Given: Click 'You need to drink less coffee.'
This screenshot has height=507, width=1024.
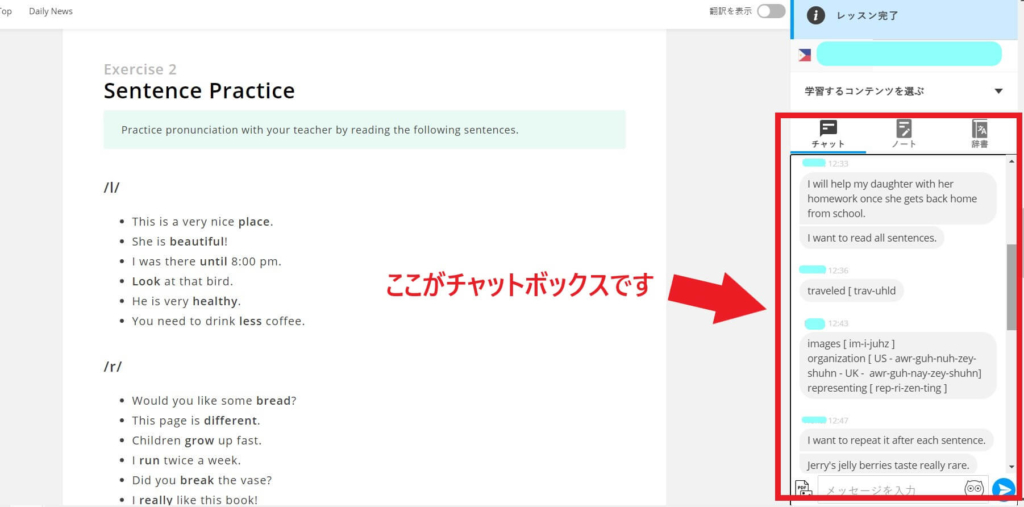Looking at the screenshot, I should coord(218,321).
